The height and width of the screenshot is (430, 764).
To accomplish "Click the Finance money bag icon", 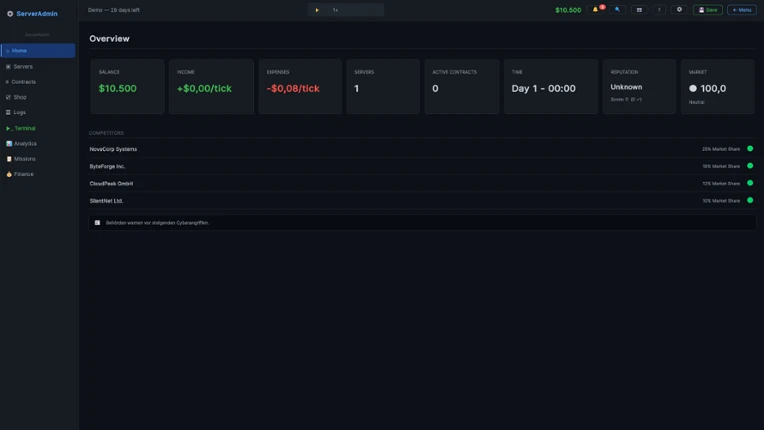I will point(9,174).
